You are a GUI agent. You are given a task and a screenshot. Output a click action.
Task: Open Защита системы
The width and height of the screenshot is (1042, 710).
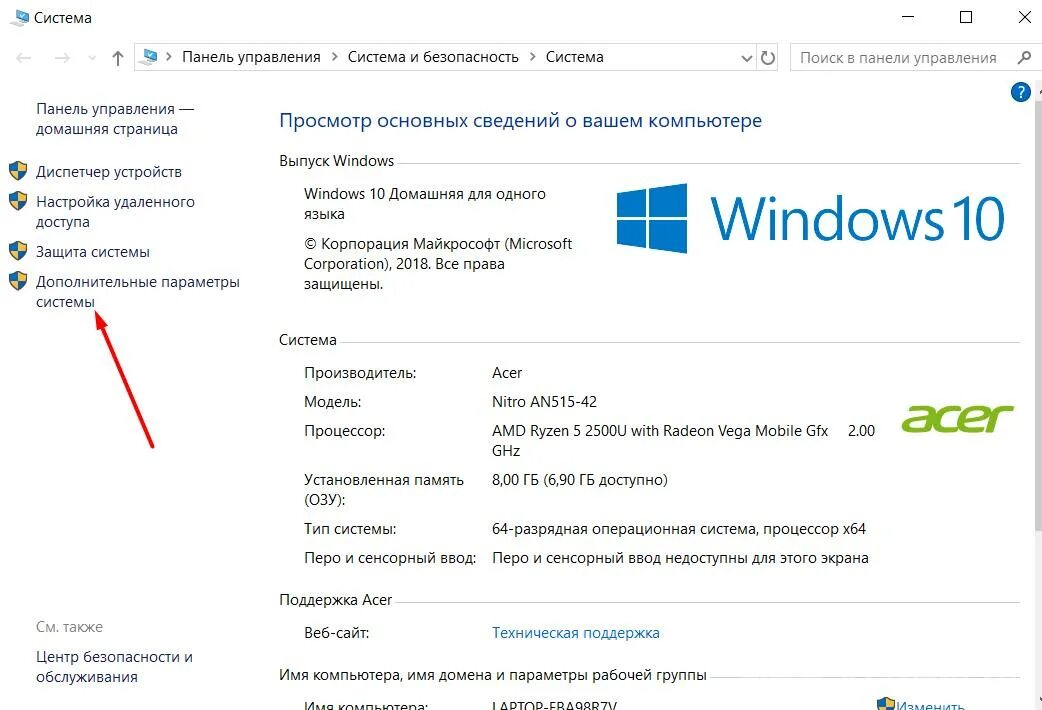click(x=92, y=252)
